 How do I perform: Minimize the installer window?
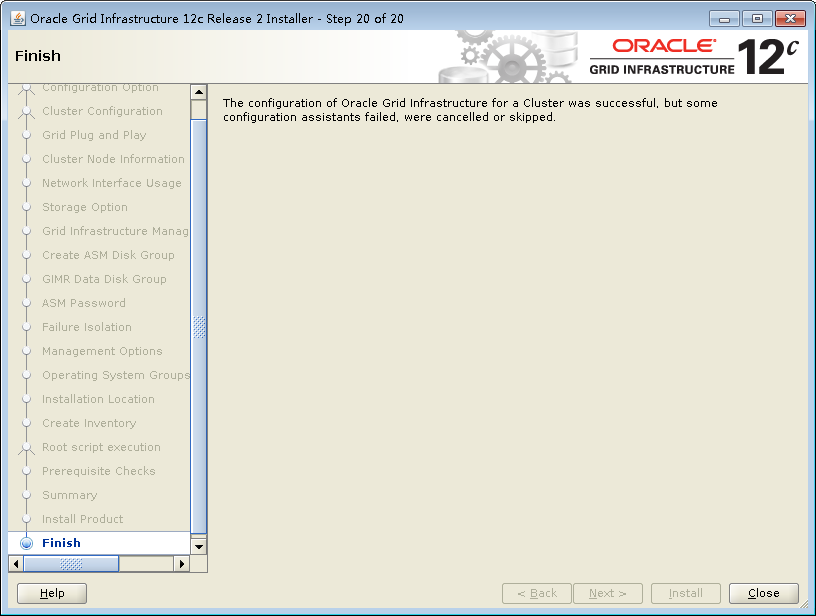[x=724, y=19]
